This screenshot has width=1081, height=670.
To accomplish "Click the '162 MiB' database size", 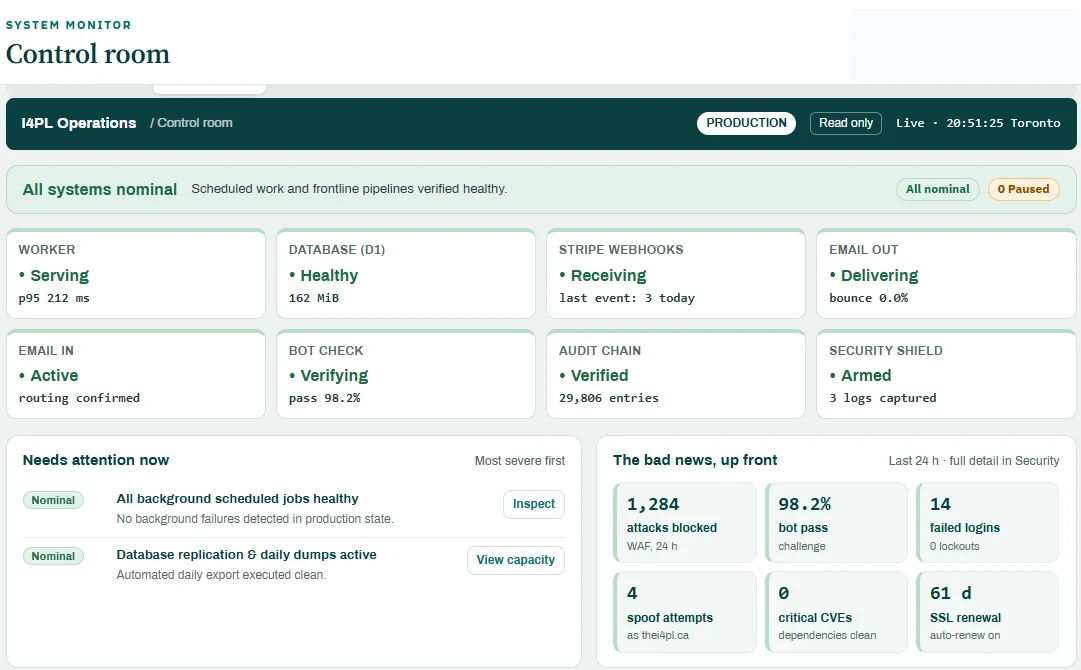I will (314, 298).
